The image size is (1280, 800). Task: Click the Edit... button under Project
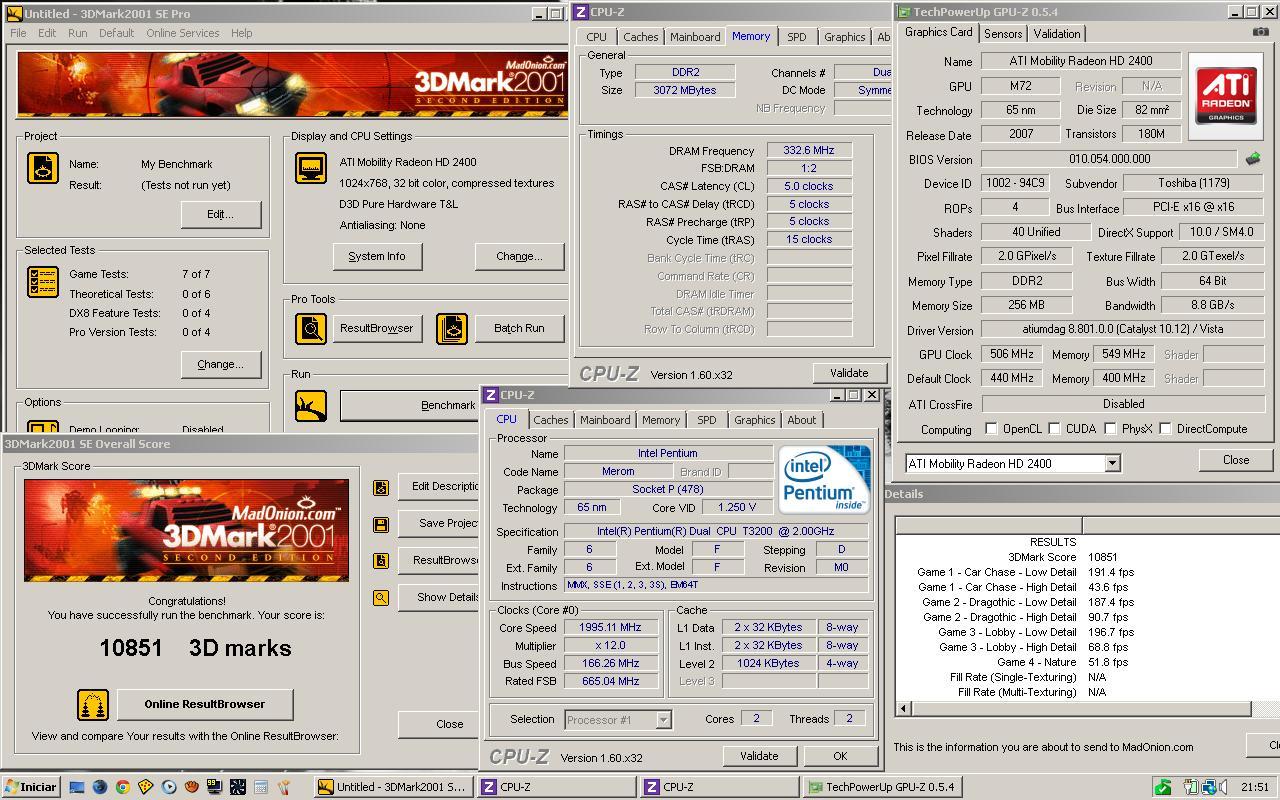pyautogui.click(x=220, y=214)
